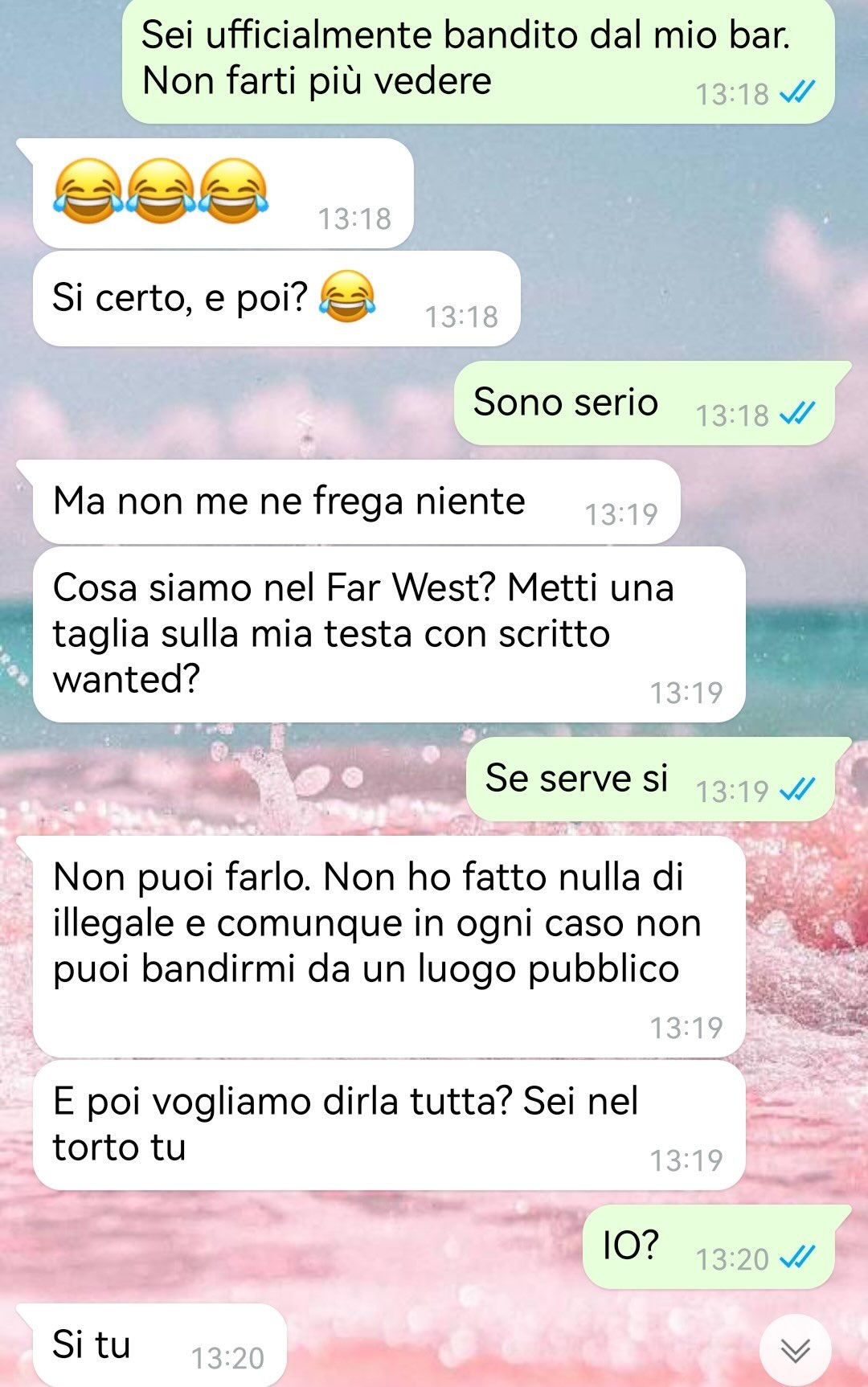Select the 'Sei ufficialmente bandito' message bubble
Viewport: 868px width, 1387px height.
(478, 61)
